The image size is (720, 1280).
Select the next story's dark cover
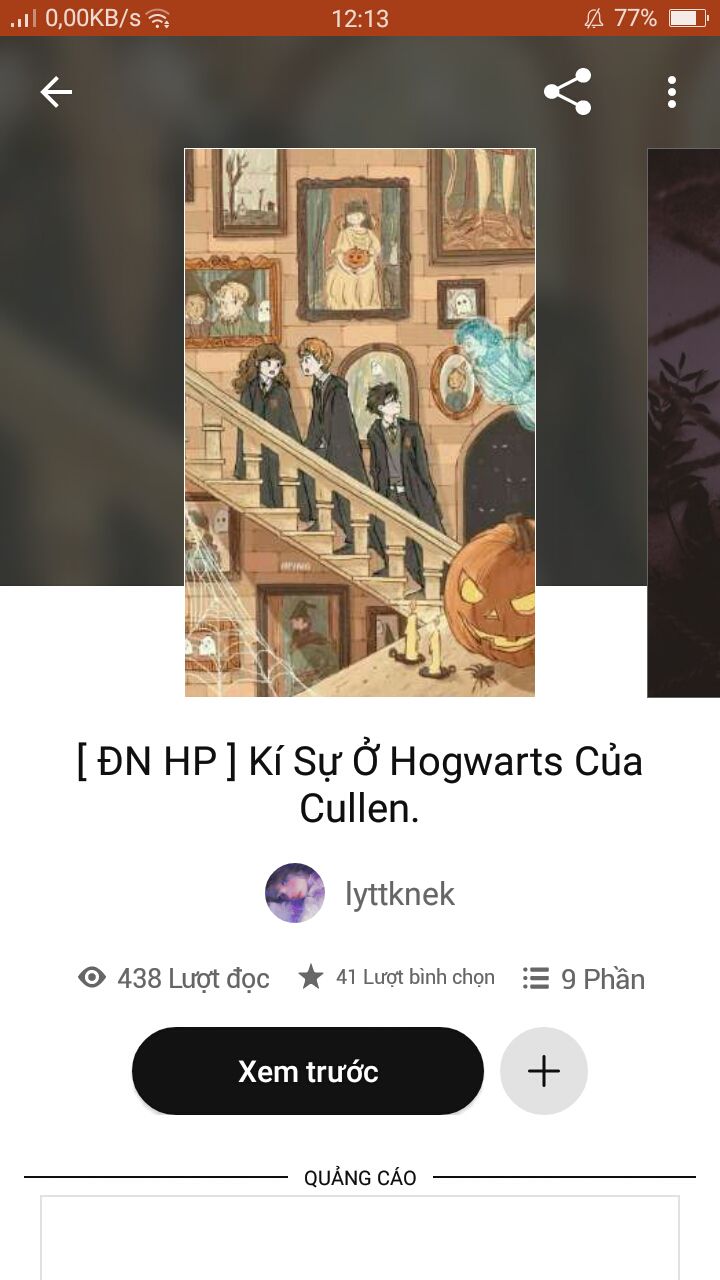[684, 423]
